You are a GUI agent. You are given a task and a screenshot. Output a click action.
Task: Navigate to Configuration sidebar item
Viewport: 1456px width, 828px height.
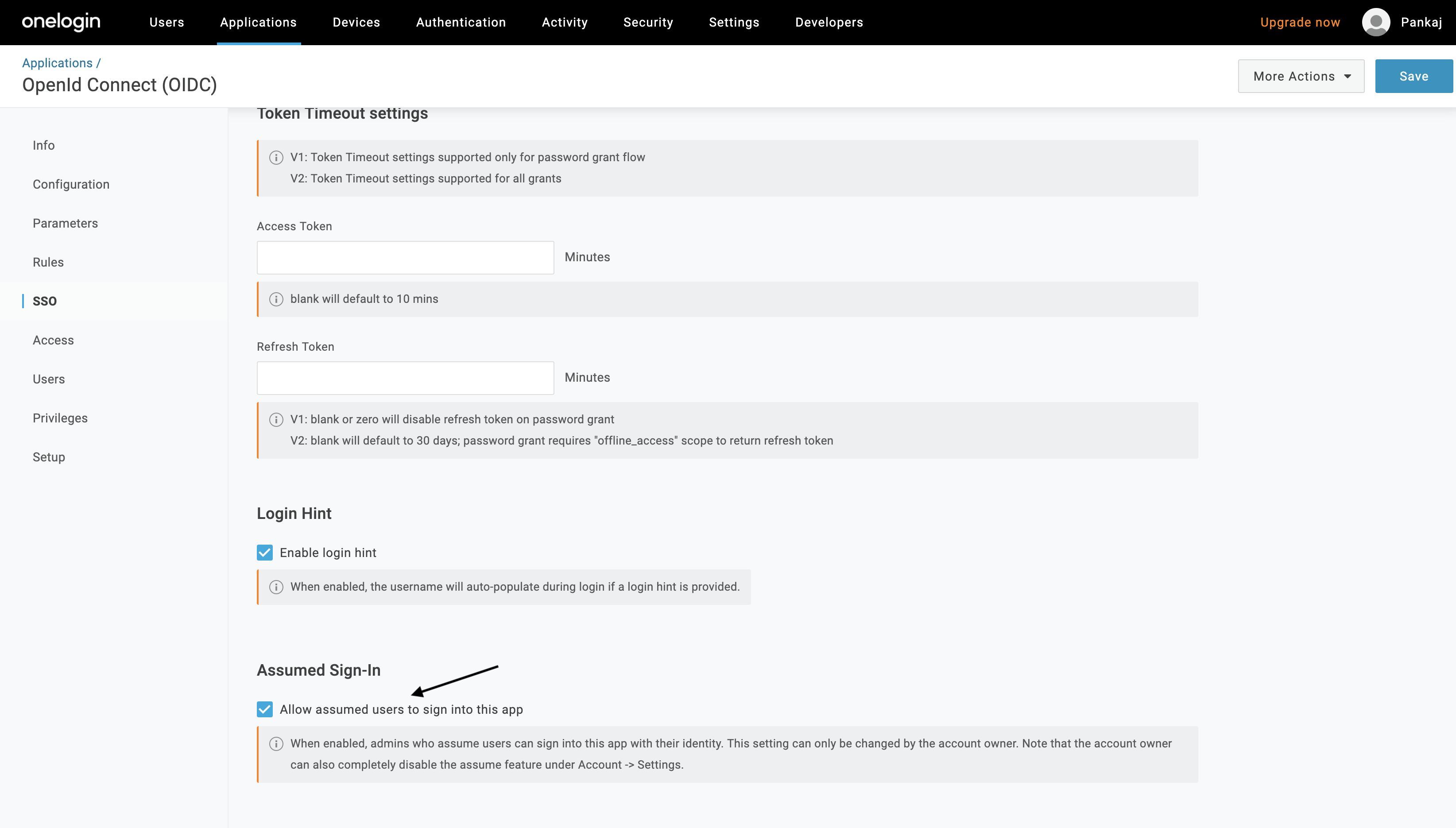click(x=71, y=184)
